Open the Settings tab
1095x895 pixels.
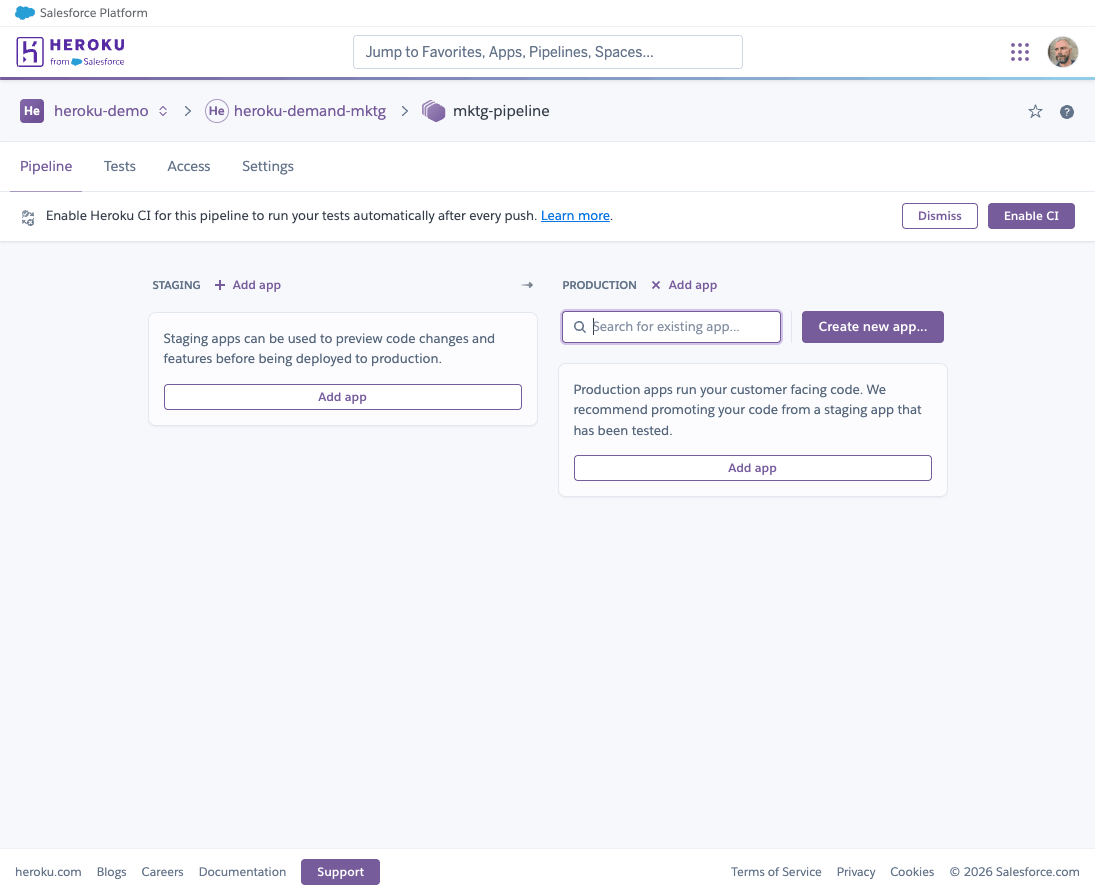[x=267, y=166]
